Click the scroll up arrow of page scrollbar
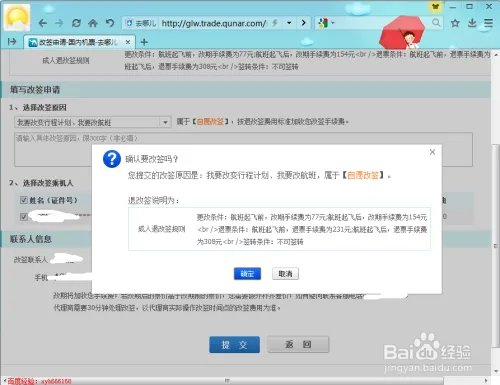 [496, 54]
